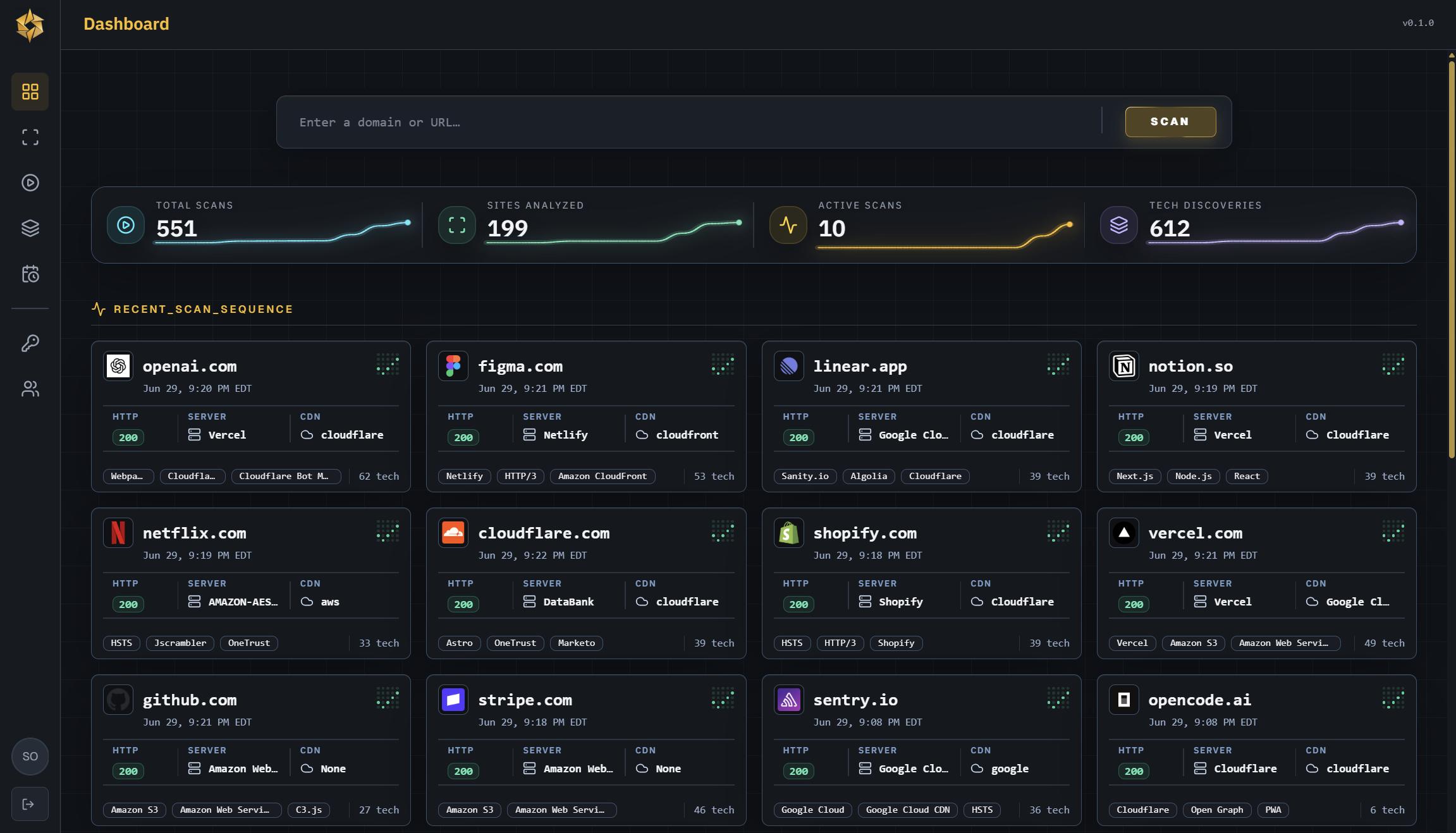Click the shopify.com favicon
The width and height of the screenshot is (1456, 833).
click(x=788, y=533)
